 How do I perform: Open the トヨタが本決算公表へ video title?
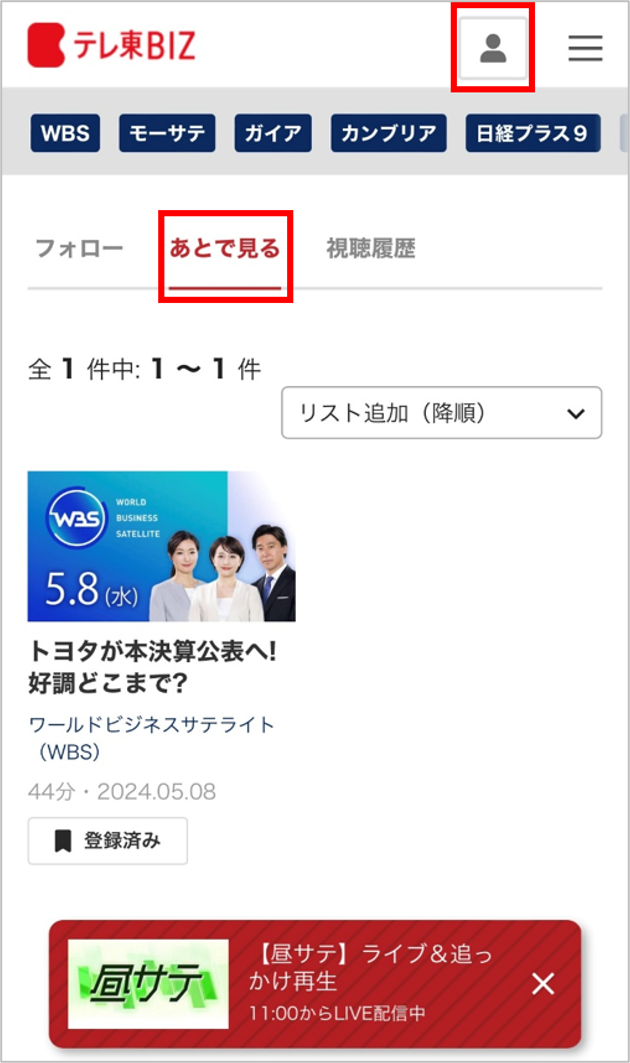(x=153, y=667)
